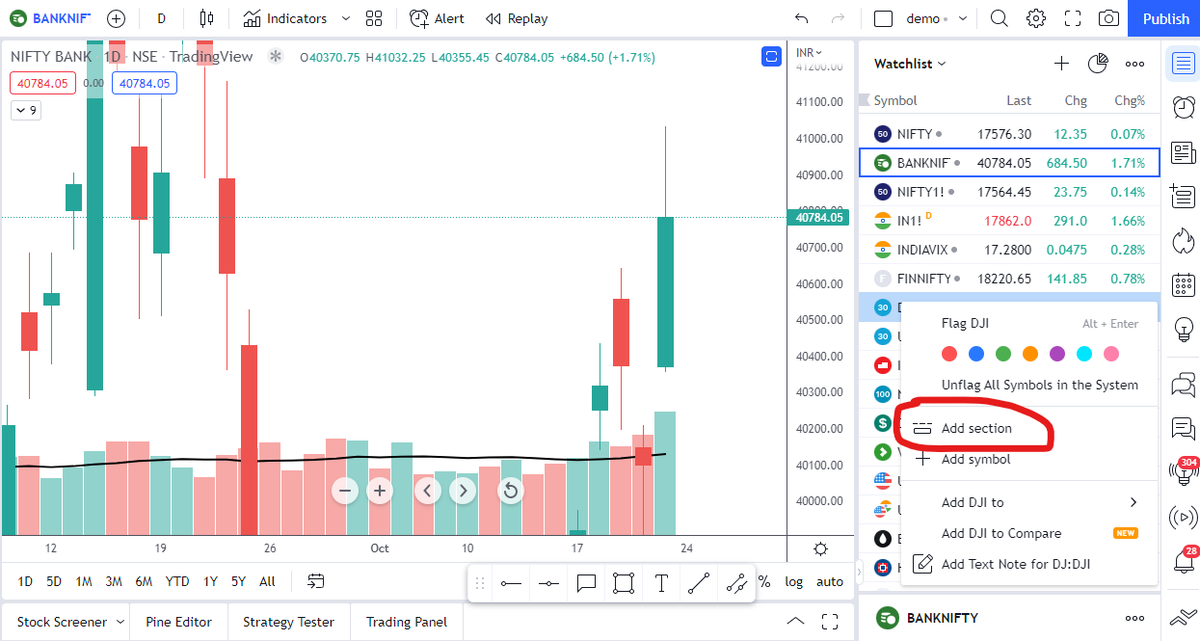This screenshot has height=641, width=1200.
Task: Select the text T drawing tool
Action: [x=661, y=583]
